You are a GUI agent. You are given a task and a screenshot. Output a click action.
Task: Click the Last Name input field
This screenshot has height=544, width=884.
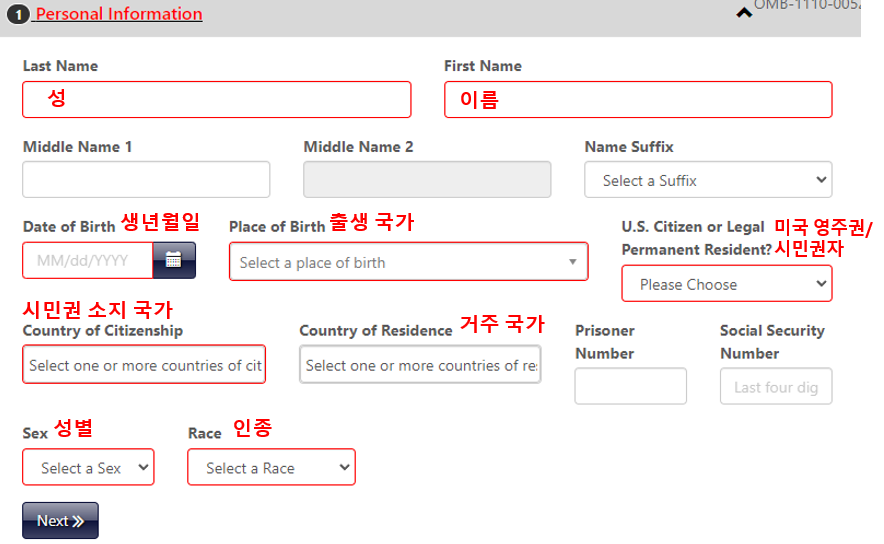click(x=216, y=99)
